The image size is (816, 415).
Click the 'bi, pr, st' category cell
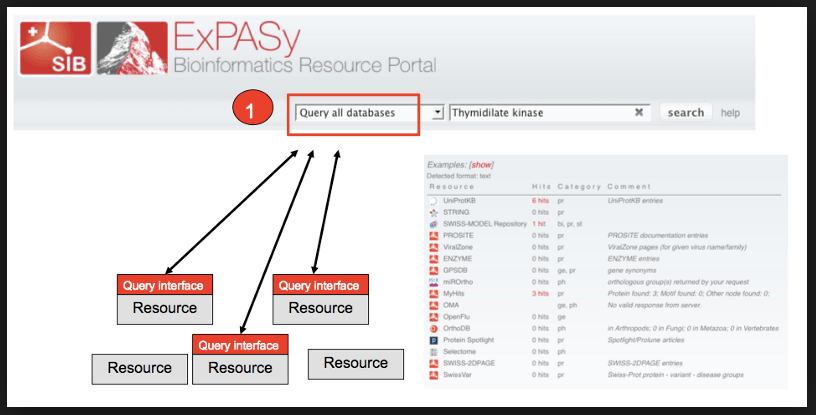coord(570,224)
